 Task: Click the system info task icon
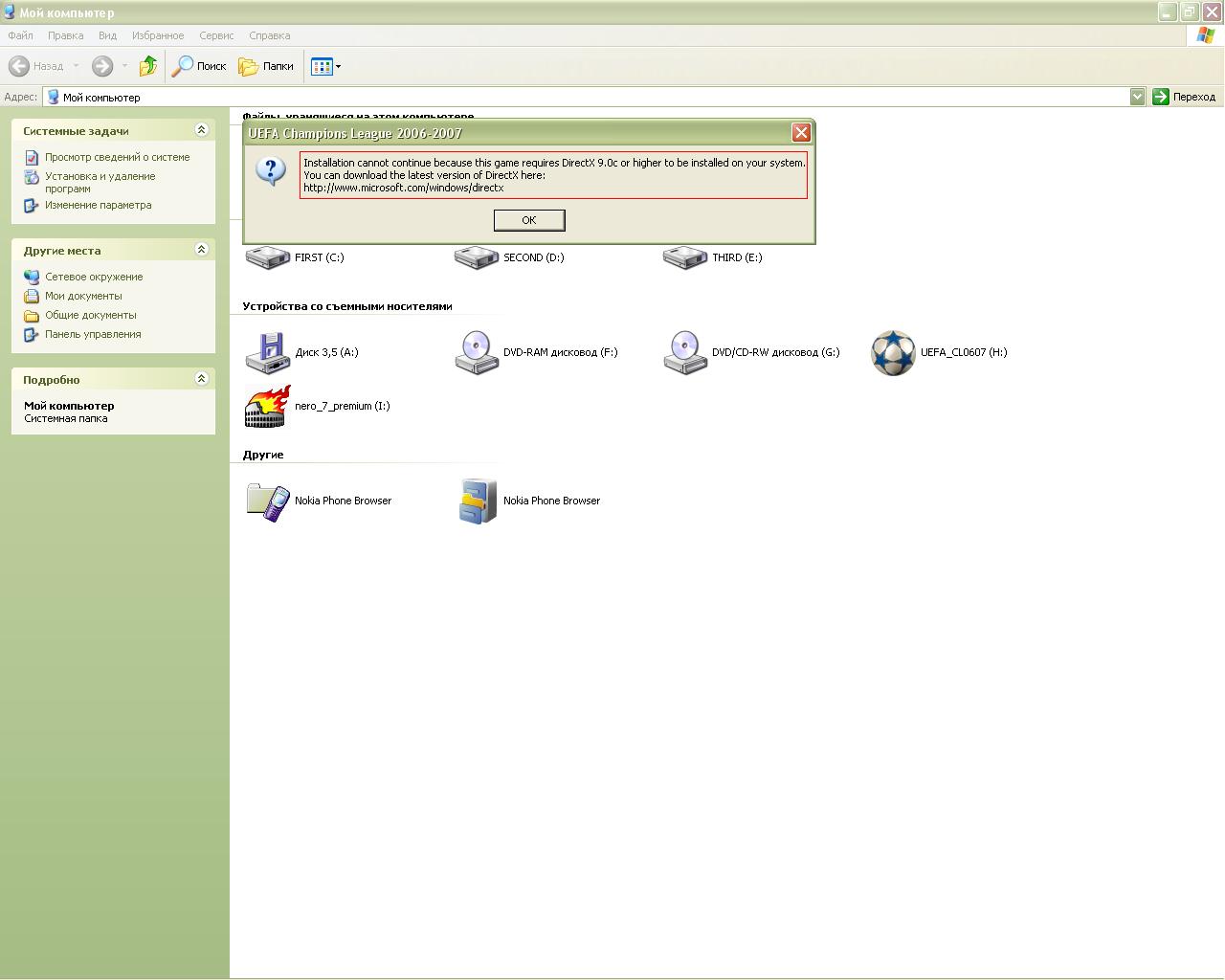[32, 157]
